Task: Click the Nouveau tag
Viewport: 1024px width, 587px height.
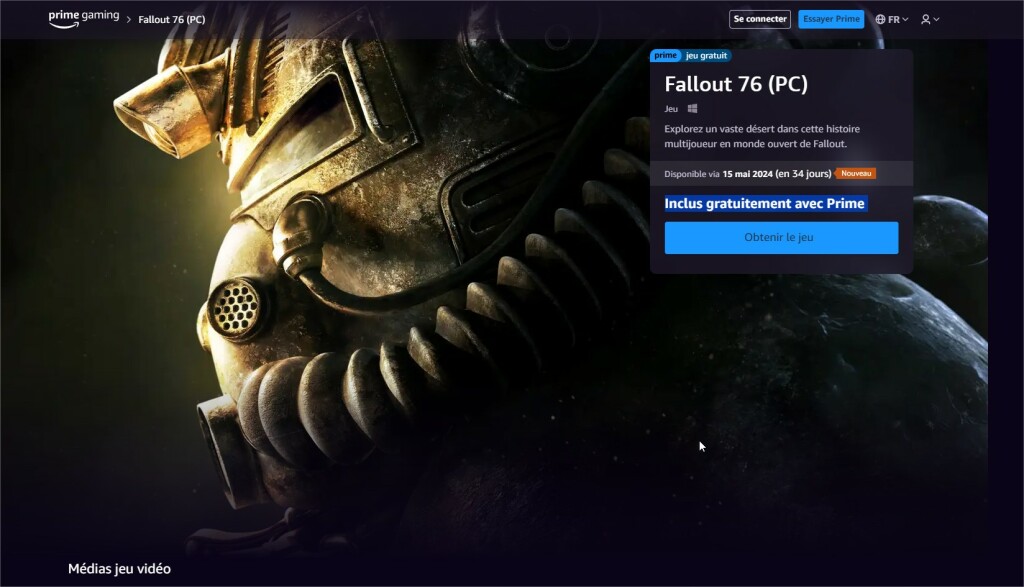Action: coord(856,174)
